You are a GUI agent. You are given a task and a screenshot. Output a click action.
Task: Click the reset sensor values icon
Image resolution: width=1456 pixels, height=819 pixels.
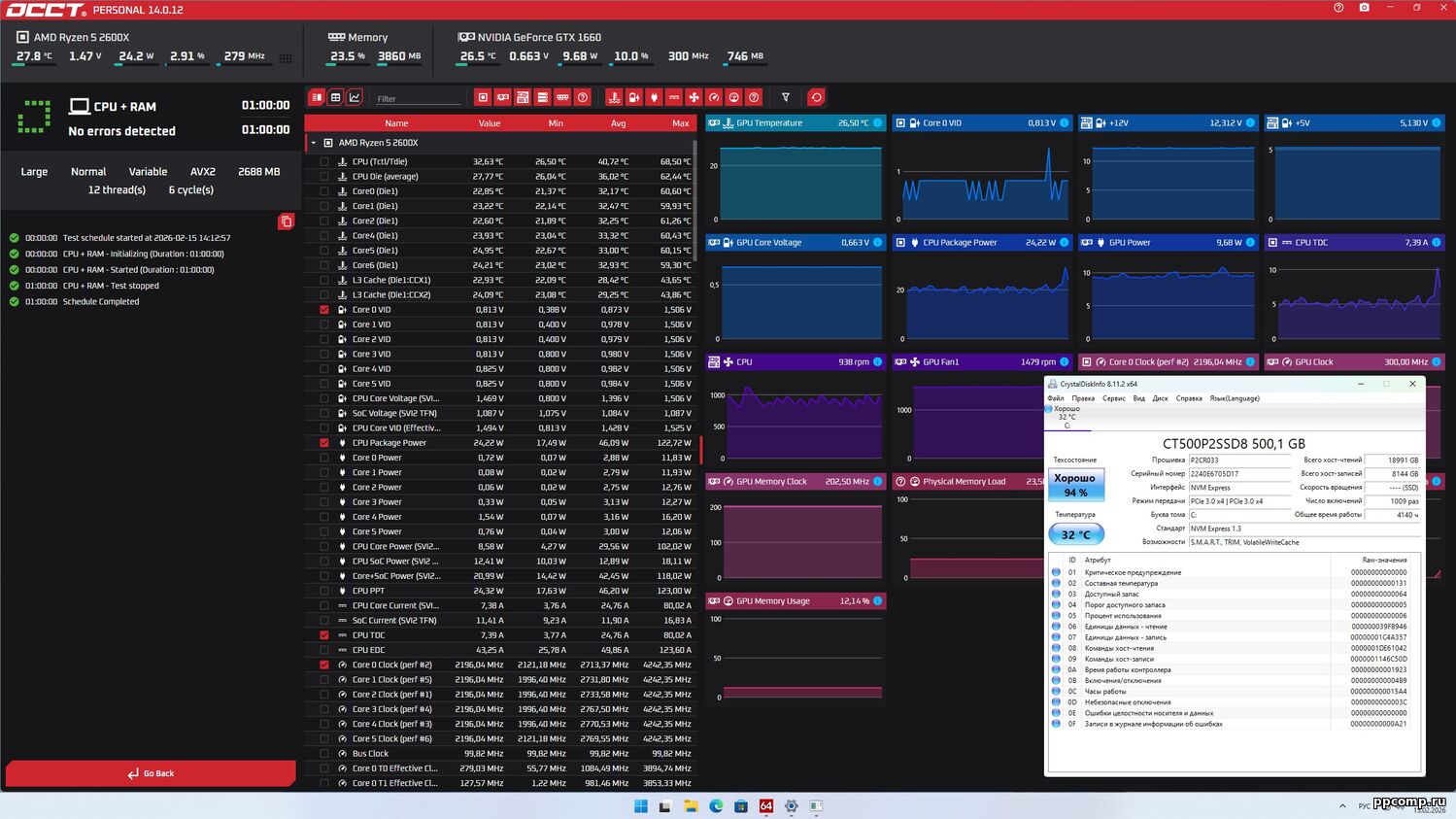816,97
